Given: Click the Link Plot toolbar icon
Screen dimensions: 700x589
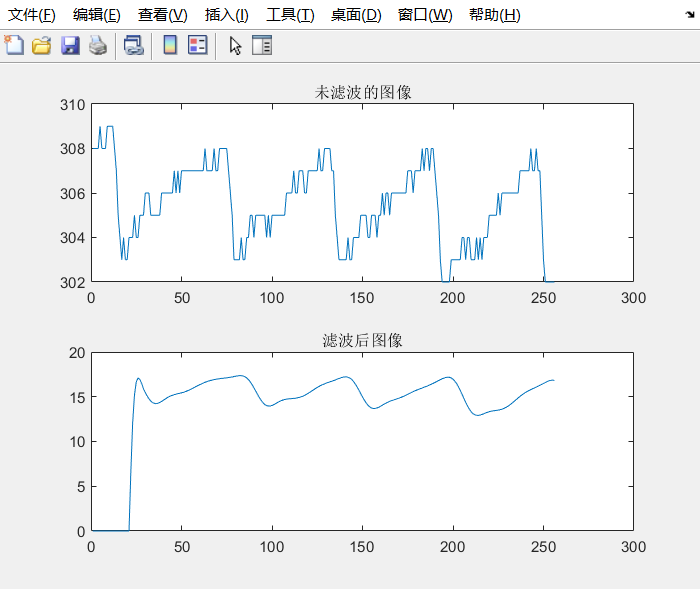Looking at the screenshot, I should pos(133,45).
